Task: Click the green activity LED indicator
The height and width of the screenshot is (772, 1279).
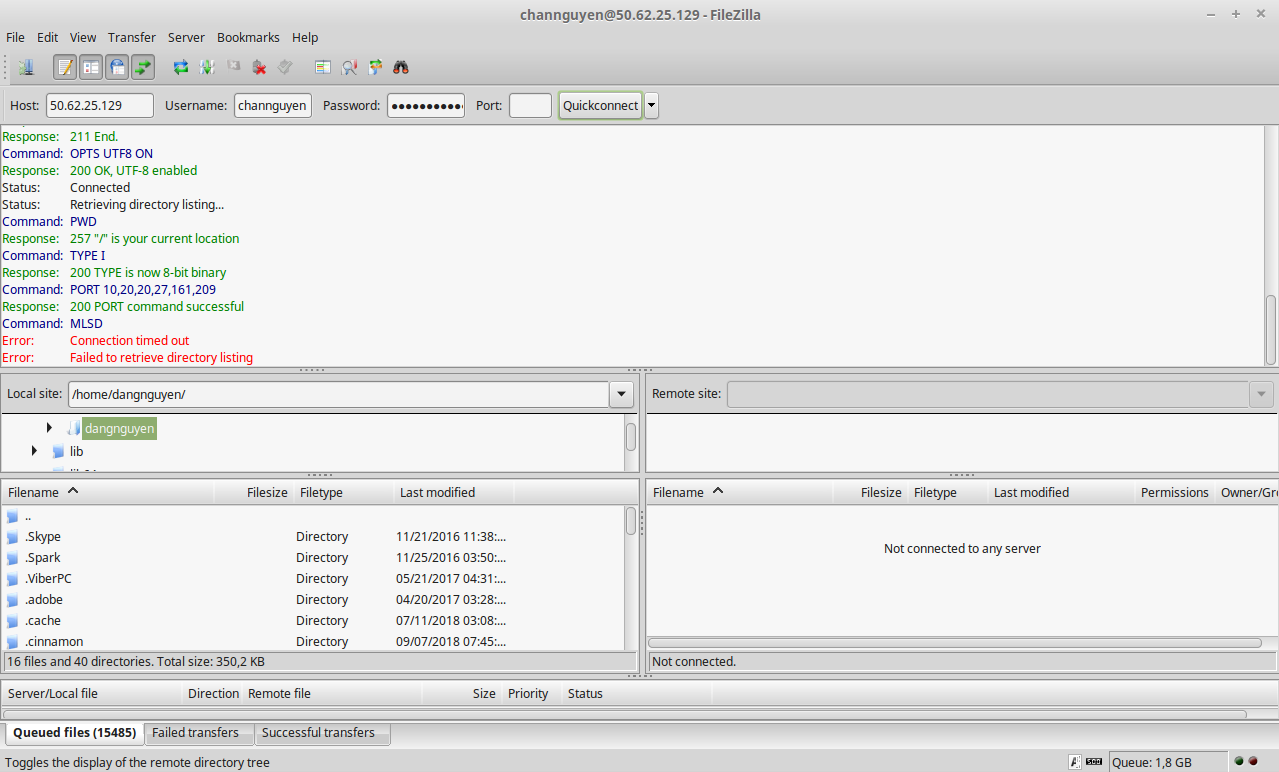Action: 1239,761
